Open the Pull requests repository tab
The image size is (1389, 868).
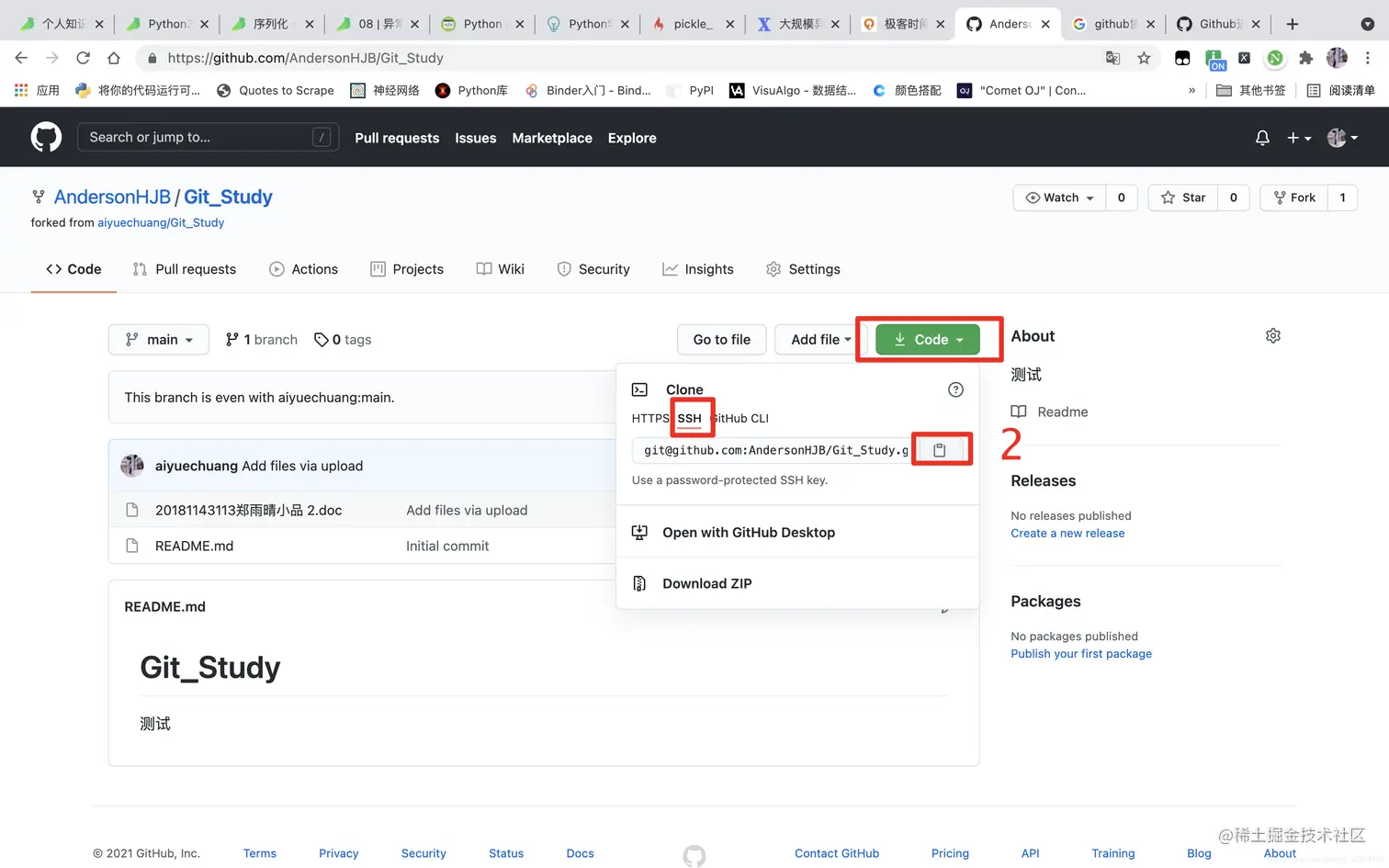coord(185,269)
